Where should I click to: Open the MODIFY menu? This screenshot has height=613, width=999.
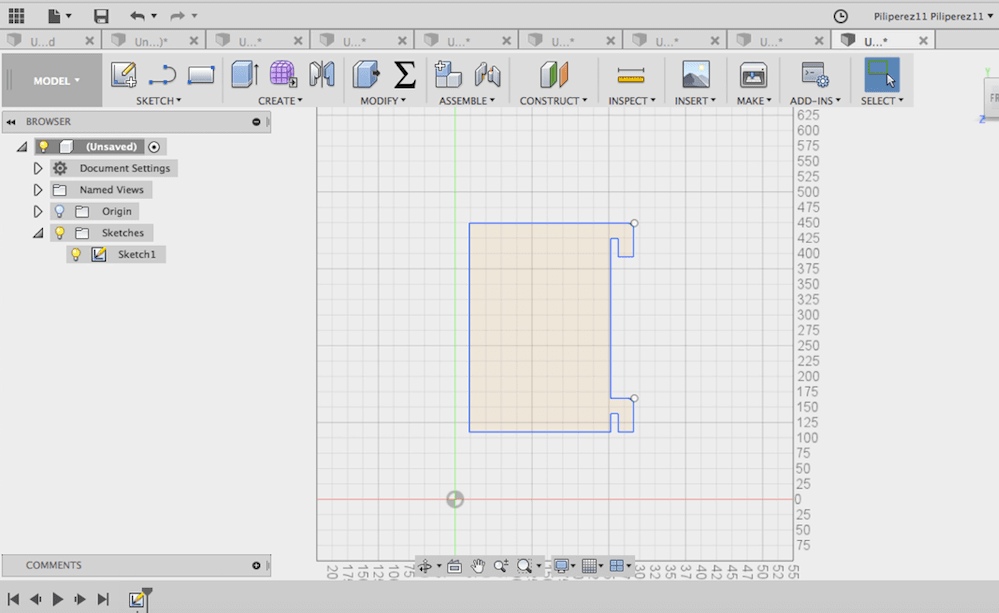click(x=382, y=101)
